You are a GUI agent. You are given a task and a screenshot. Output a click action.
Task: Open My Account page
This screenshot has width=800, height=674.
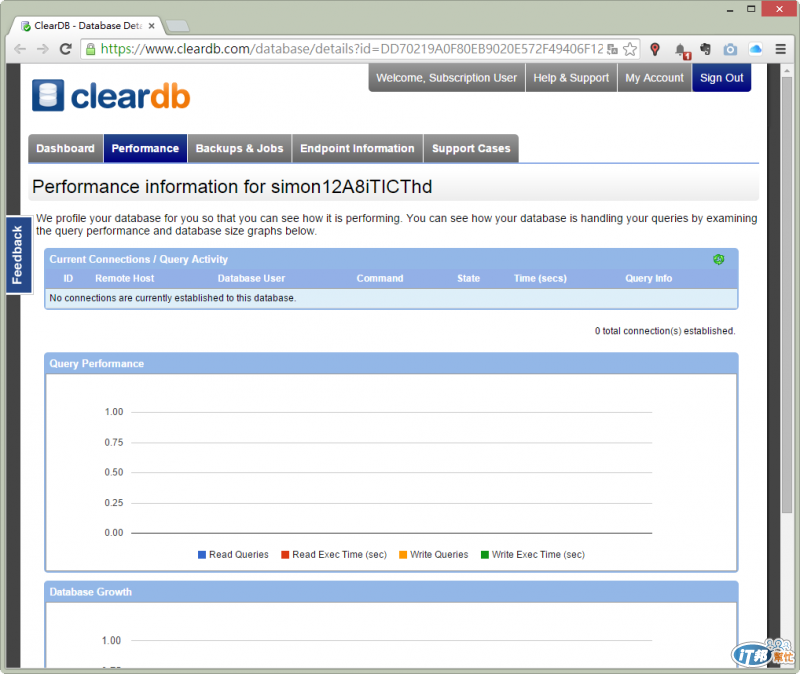[x=655, y=78]
